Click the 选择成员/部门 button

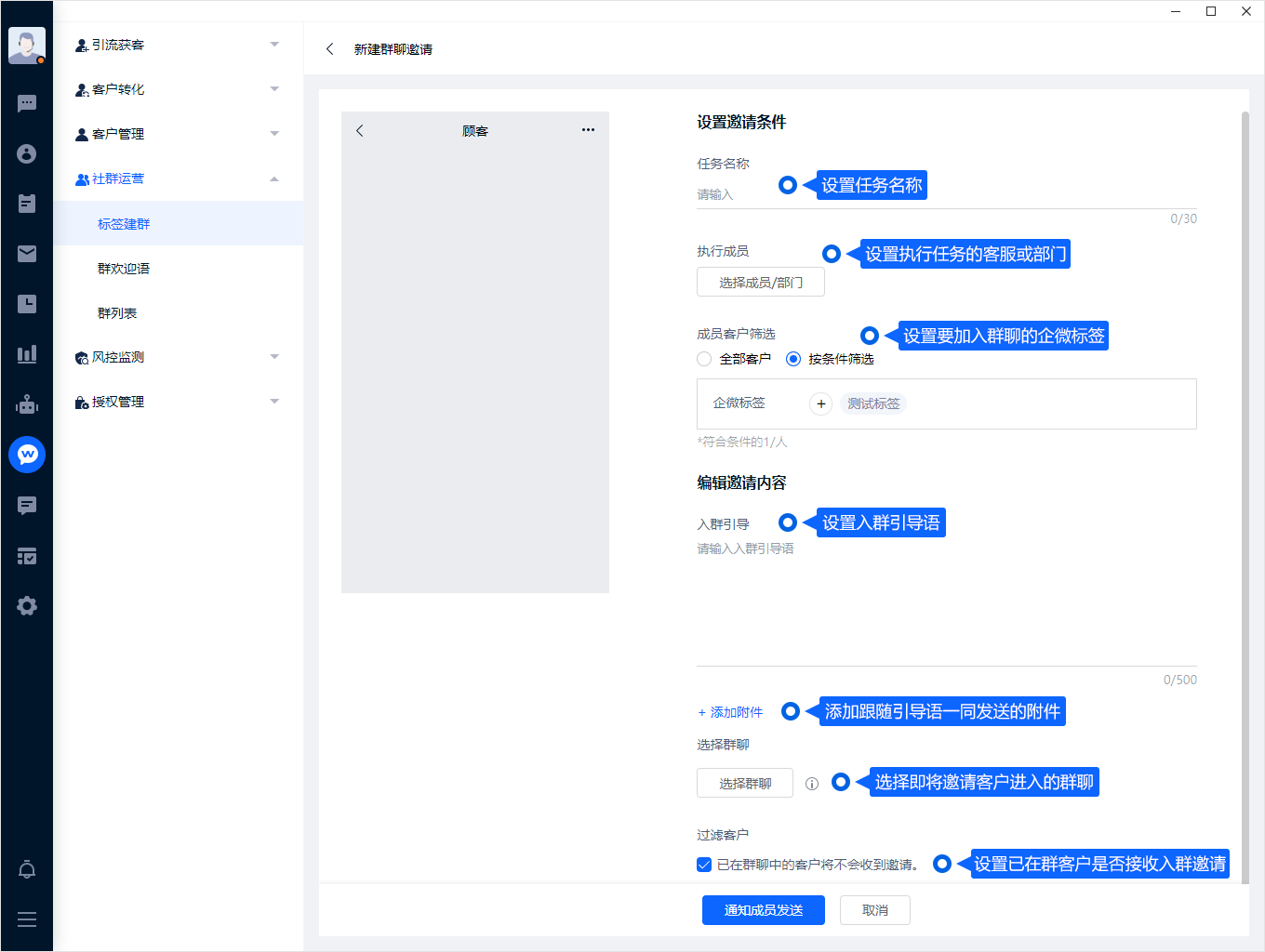761,283
